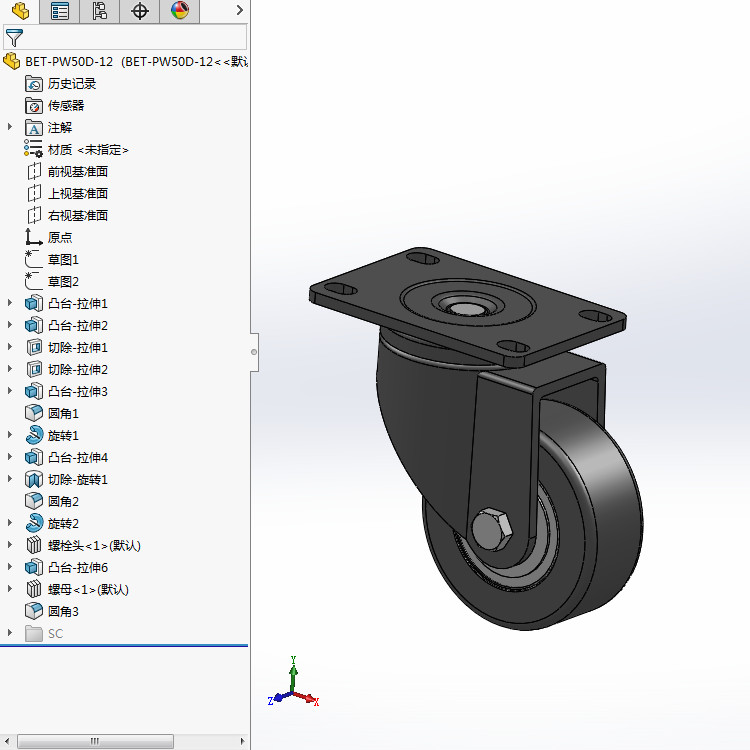
Task: Open the FeatureManager design tree tab
Action: 20,11
